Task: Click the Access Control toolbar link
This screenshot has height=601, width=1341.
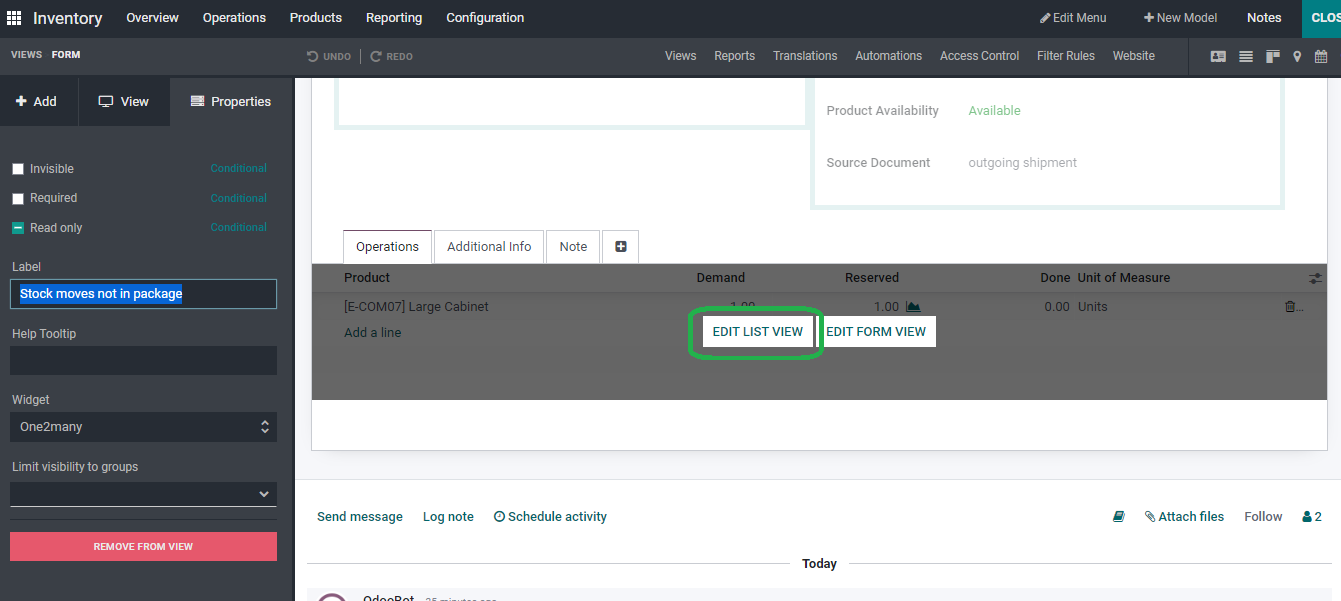Action: tap(979, 56)
